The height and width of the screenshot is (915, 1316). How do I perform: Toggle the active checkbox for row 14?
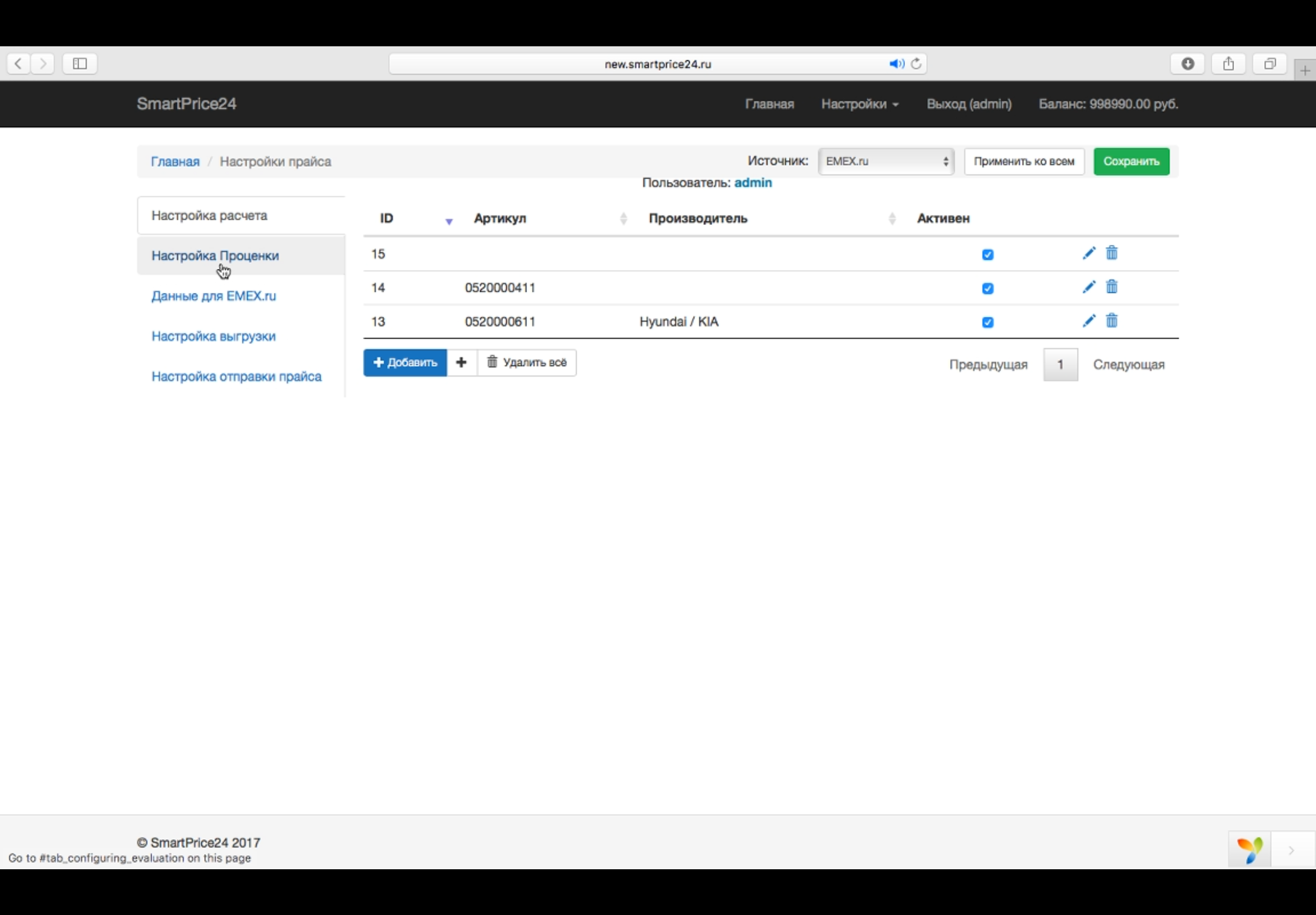tap(988, 288)
